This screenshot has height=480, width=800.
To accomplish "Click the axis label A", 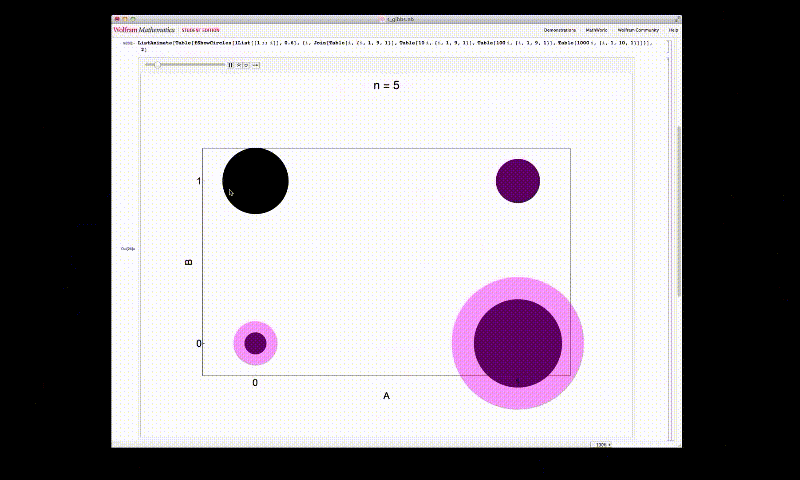I will 386,395.
